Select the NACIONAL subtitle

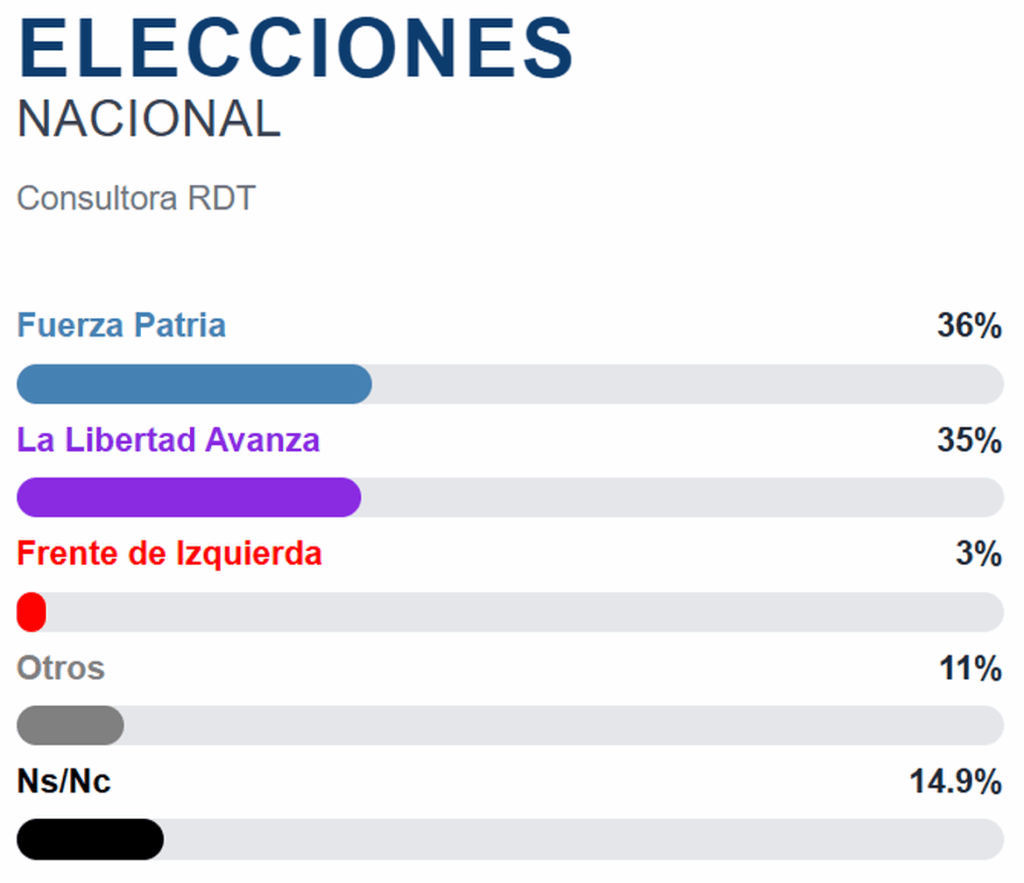[149, 119]
